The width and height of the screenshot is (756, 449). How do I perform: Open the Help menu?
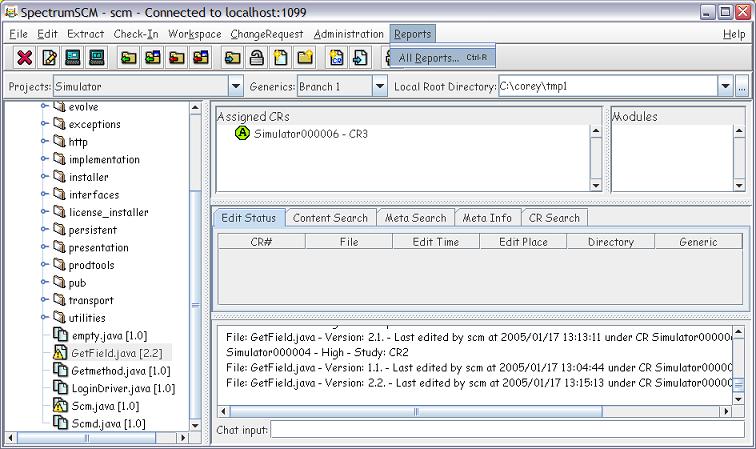[734, 34]
